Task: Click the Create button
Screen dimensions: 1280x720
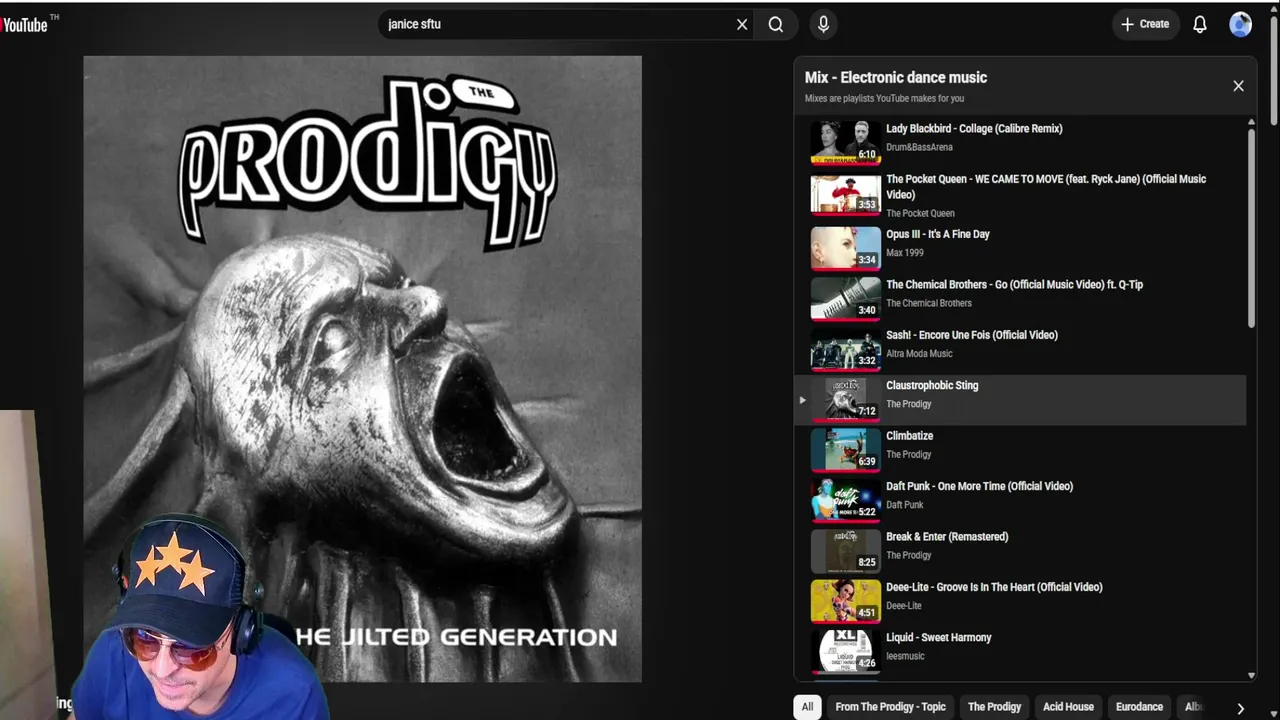Action: point(1145,24)
